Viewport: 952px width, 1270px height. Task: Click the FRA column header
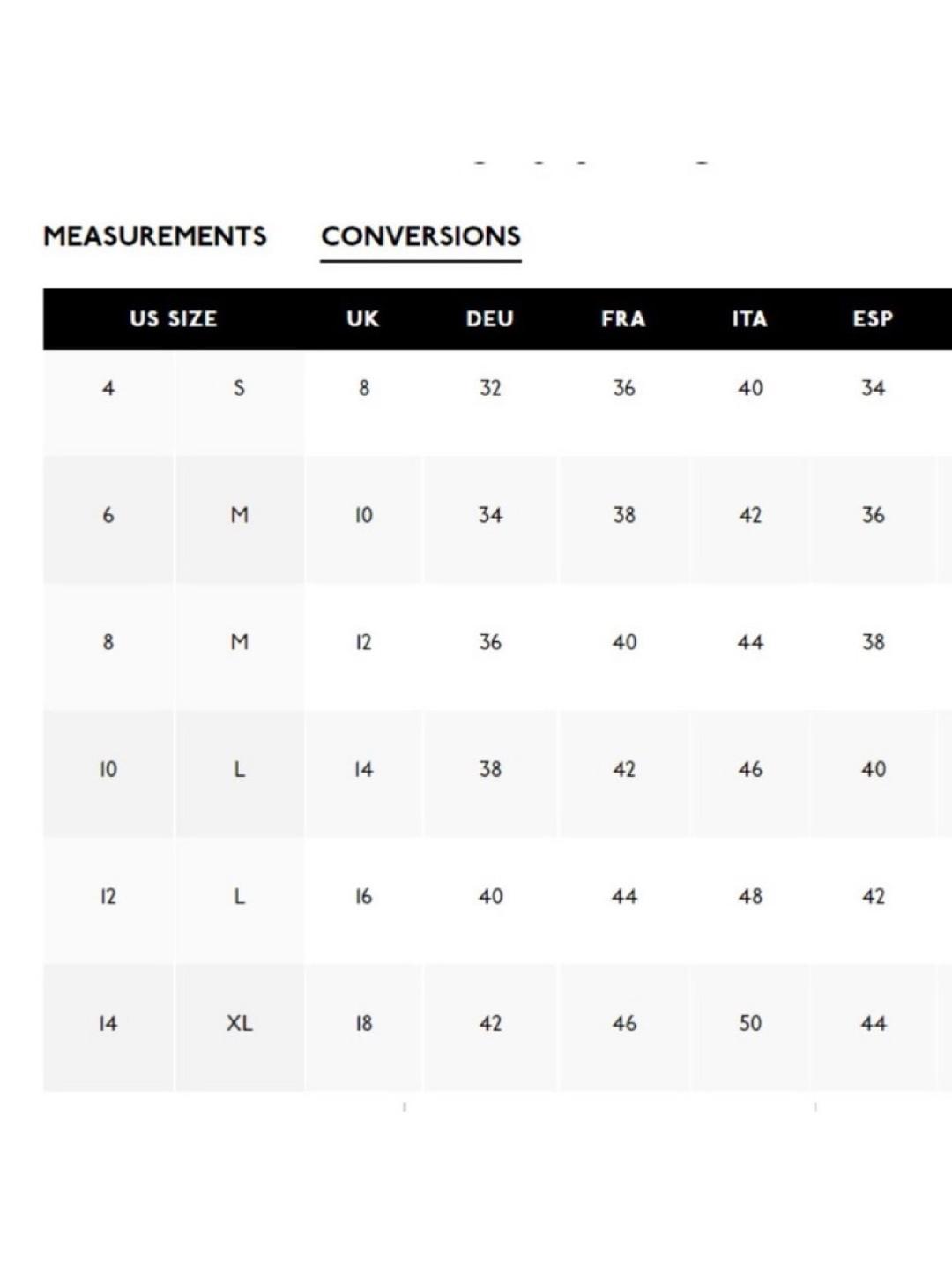tap(624, 318)
